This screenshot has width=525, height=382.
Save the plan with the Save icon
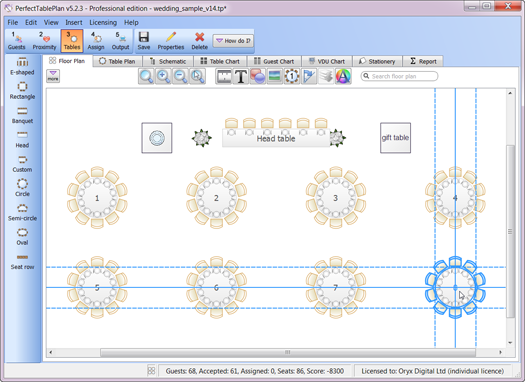click(144, 41)
